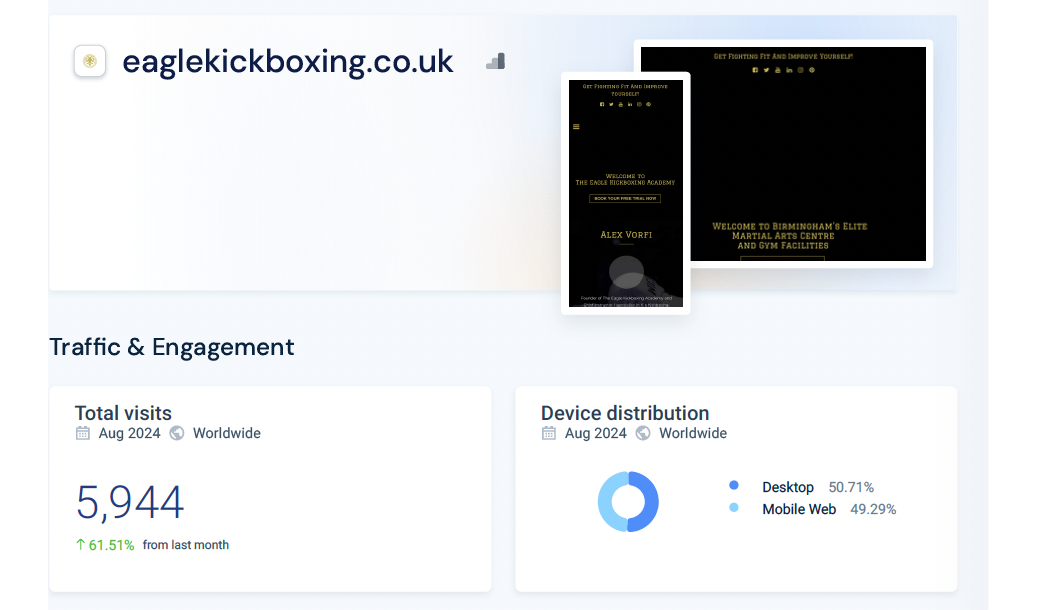The width and height of the screenshot is (1038, 610).
Task: Click the hamburger menu in mobile preview
Action: tap(576, 127)
